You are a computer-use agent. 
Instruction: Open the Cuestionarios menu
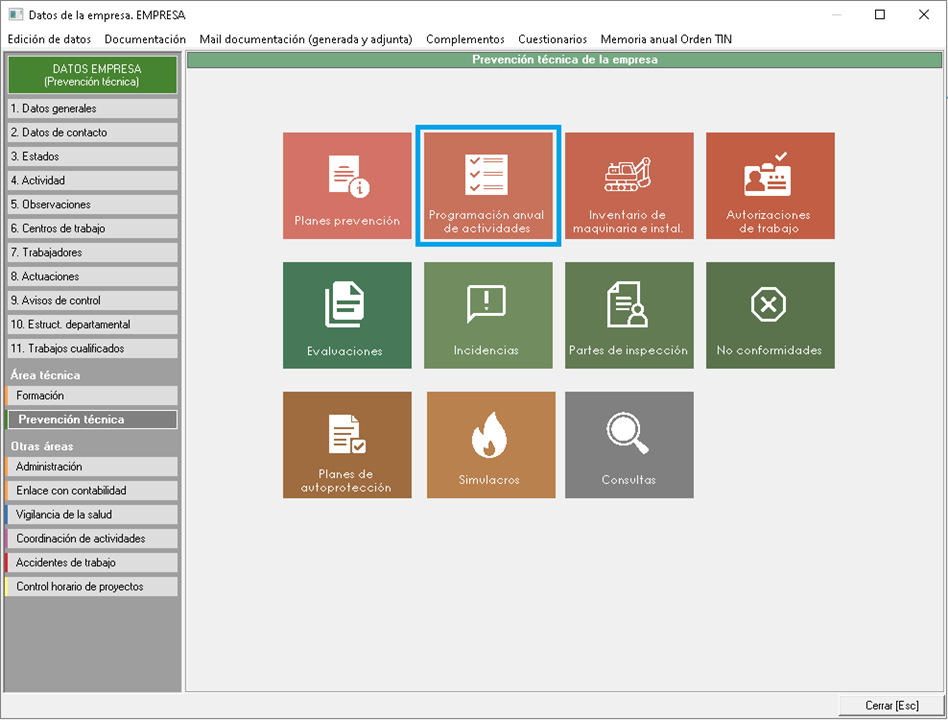pos(552,39)
